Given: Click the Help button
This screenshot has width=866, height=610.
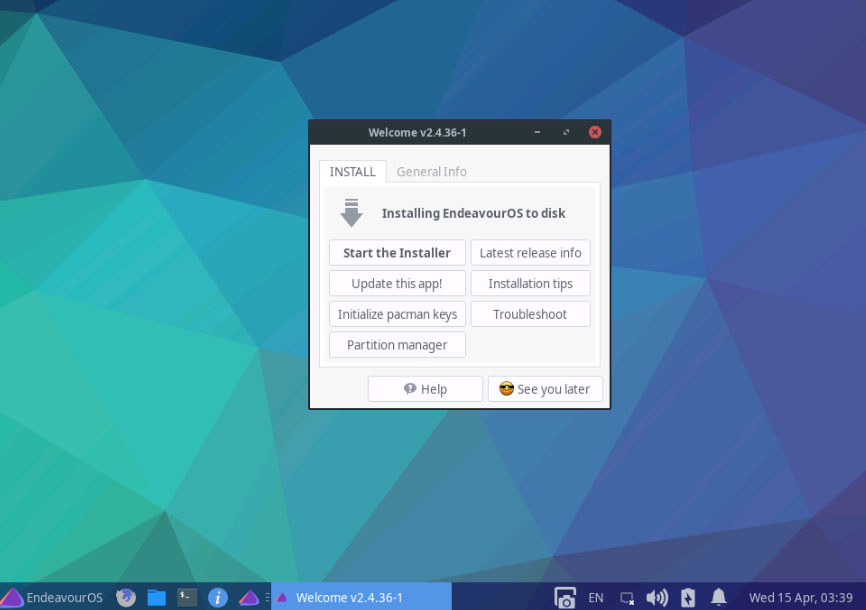Looking at the screenshot, I should [425, 389].
